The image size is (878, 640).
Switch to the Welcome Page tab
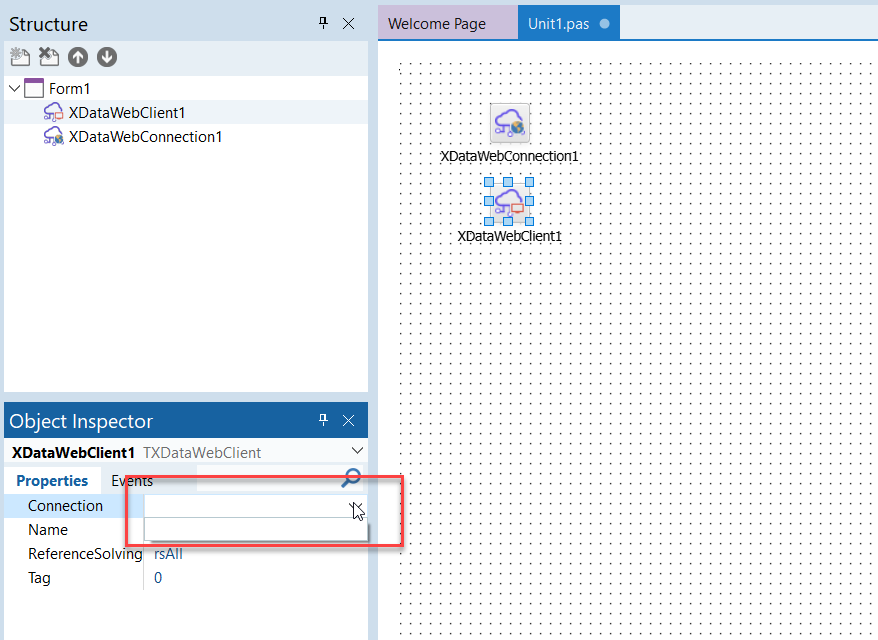(437, 24)
